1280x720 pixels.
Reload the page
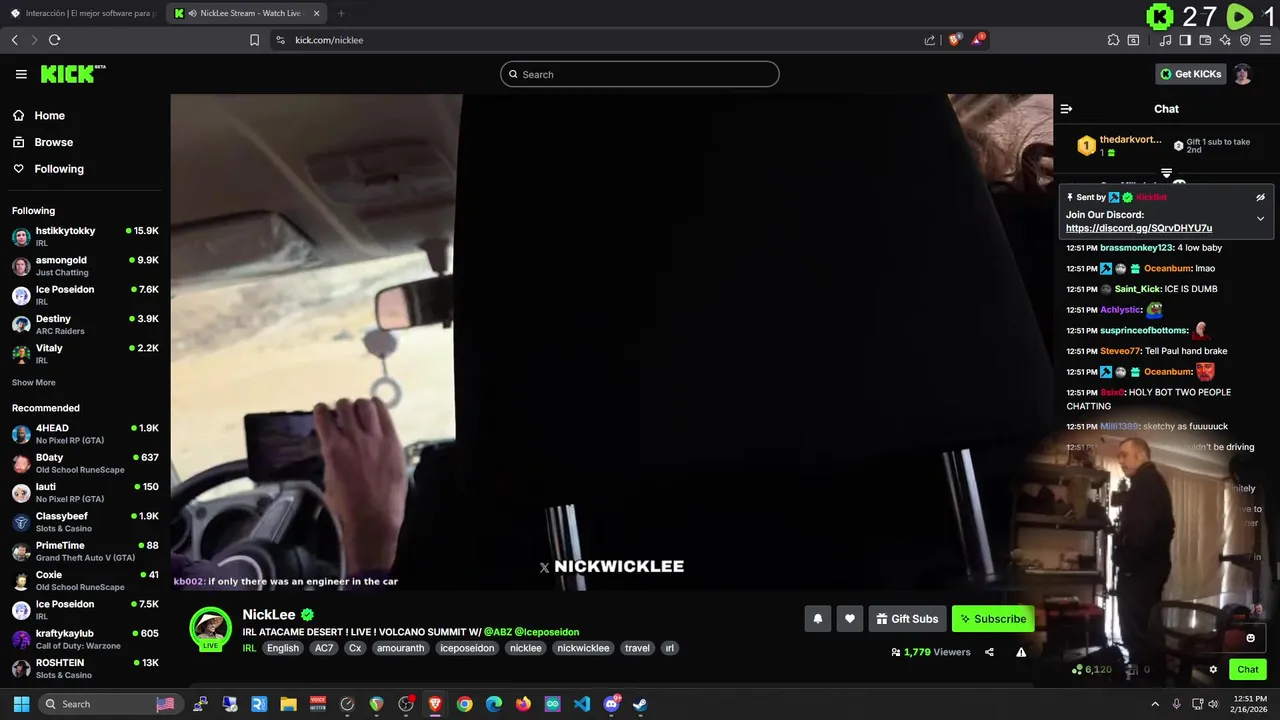[54, 40]
